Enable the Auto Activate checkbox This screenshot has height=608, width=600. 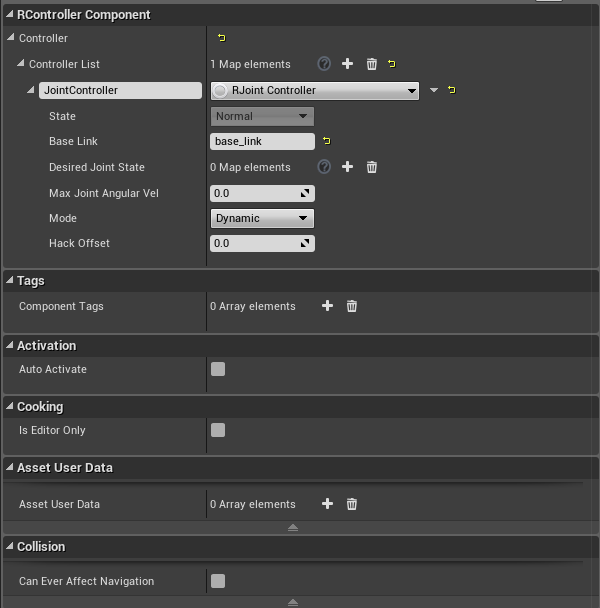pos(218,369)
